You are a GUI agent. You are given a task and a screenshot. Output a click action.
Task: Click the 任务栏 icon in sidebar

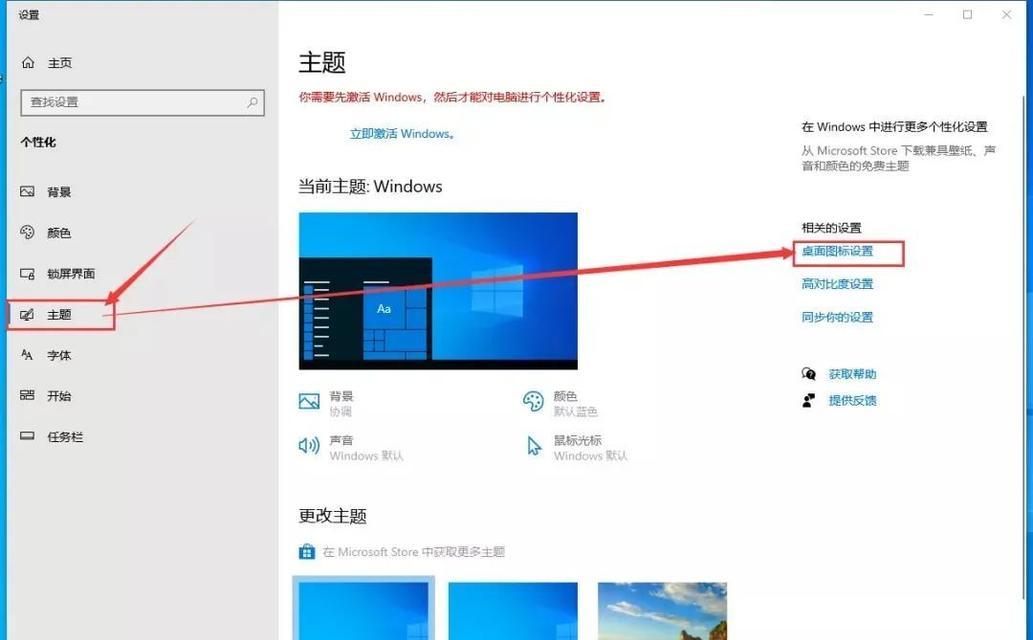coord(27,436)
